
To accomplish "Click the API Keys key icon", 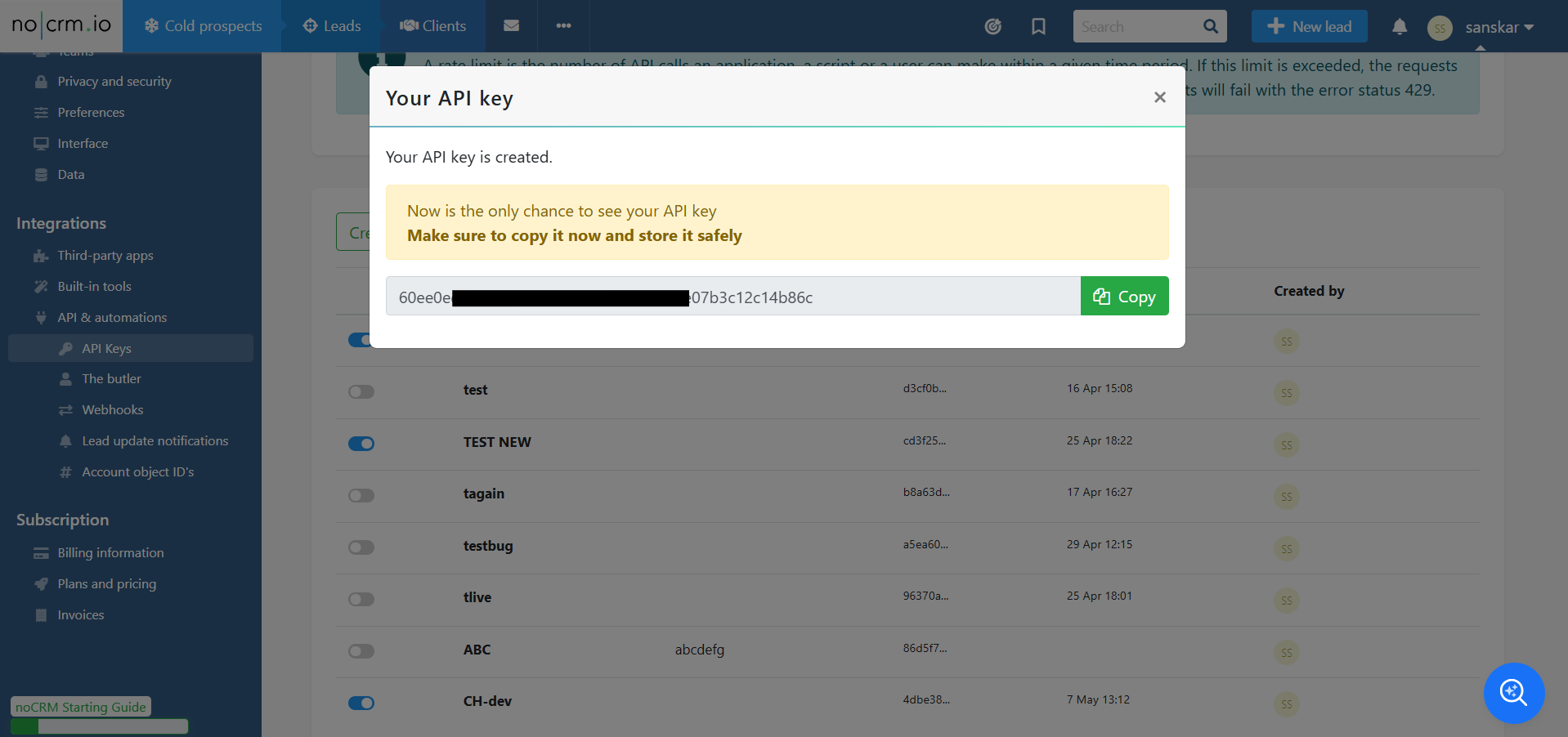I will click(65, 349).
